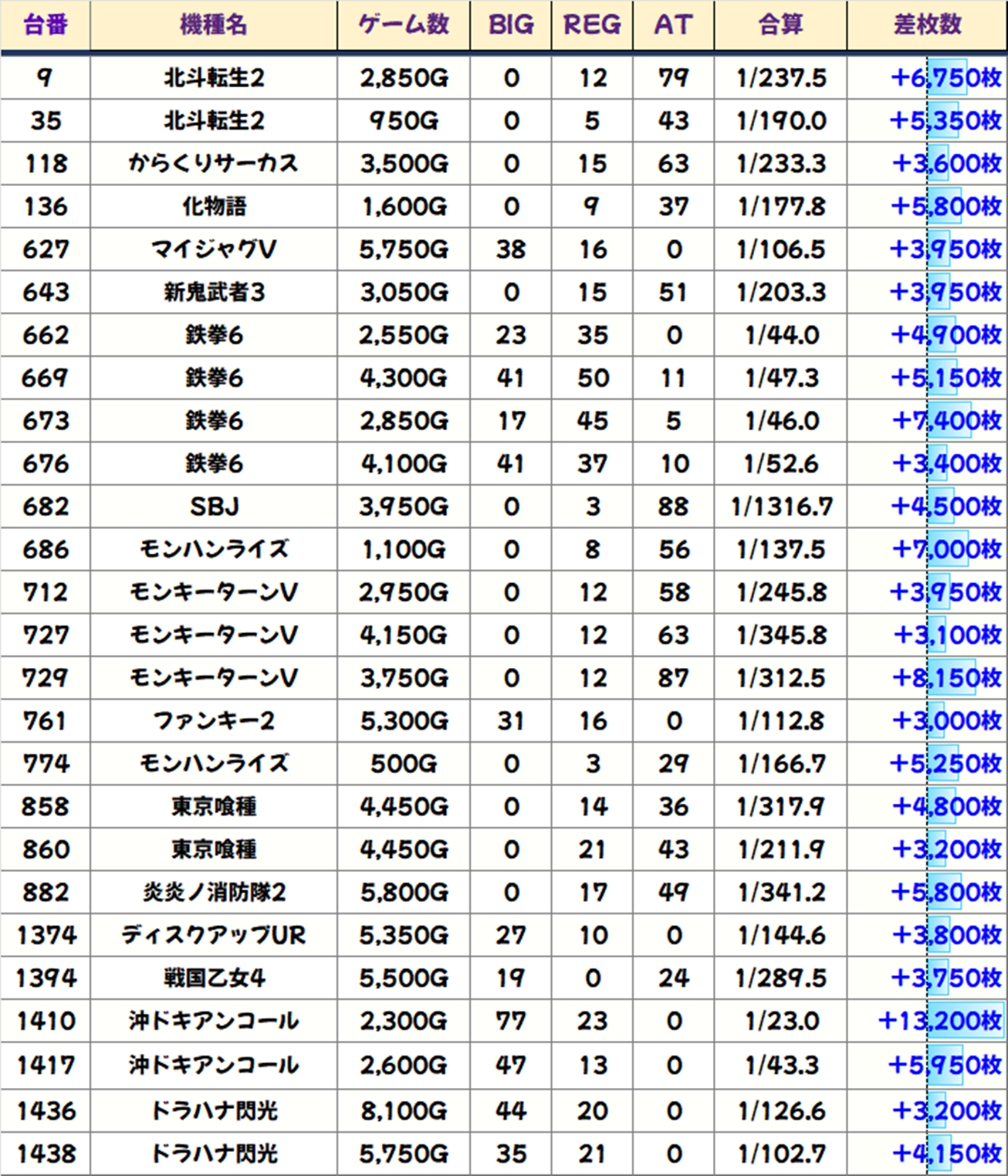The image size is (1008, 1176).
Task: Select the 差枚数 column header
Action: coord(927,25)
